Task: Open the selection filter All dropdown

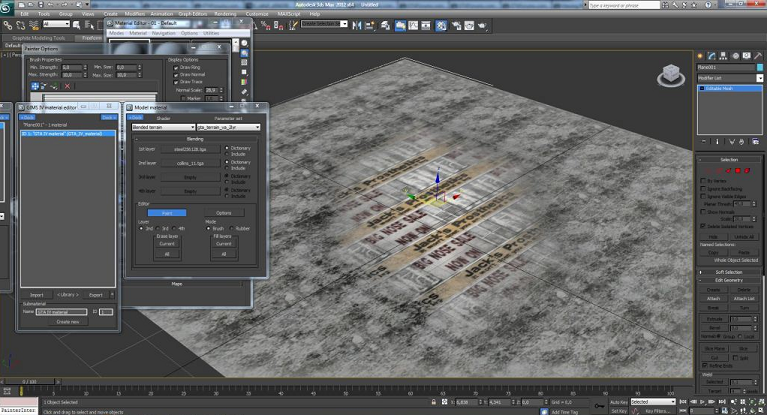Action: (x=56, y=24)
